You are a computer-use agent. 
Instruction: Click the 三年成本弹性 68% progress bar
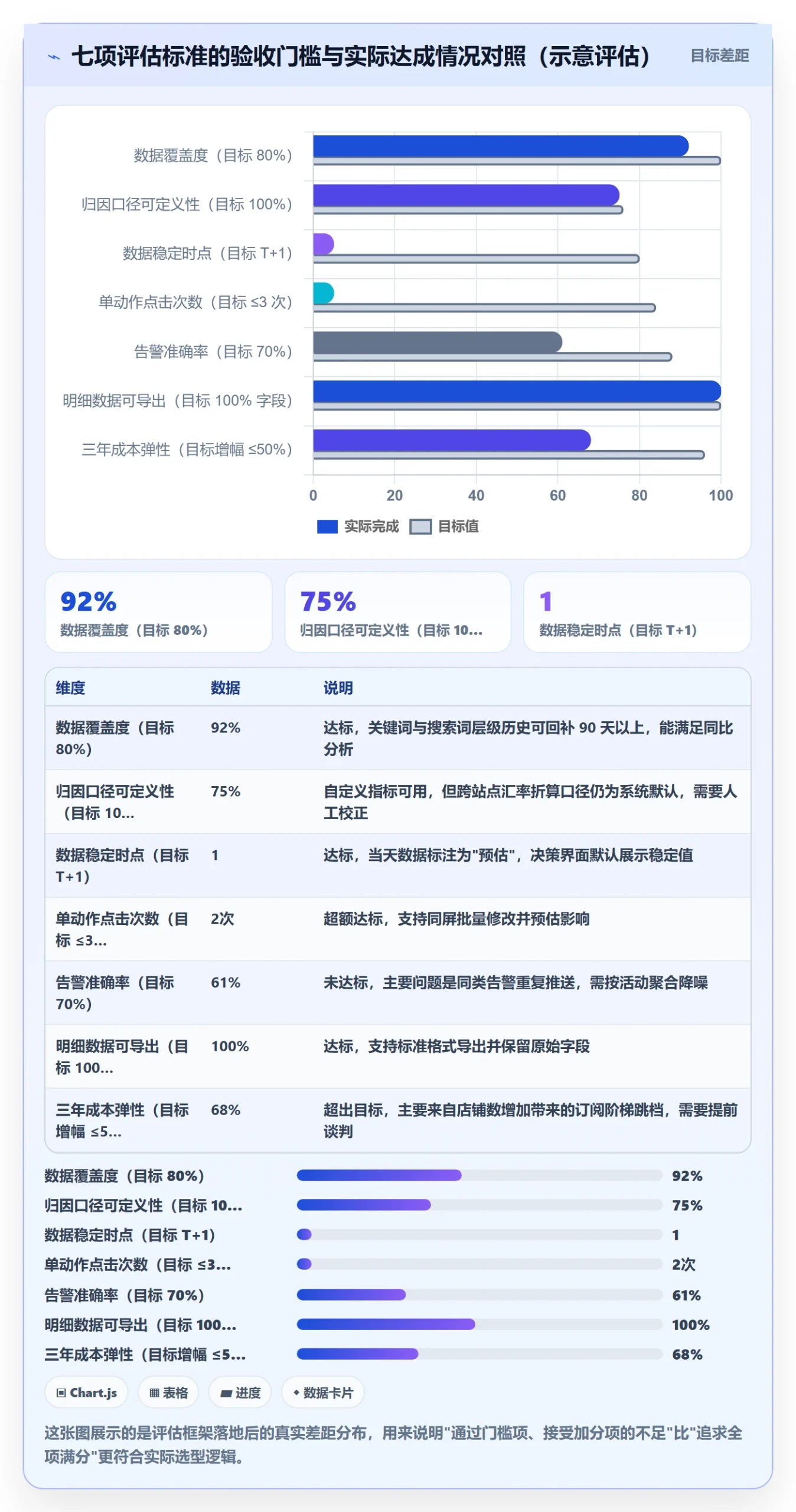479,1354
